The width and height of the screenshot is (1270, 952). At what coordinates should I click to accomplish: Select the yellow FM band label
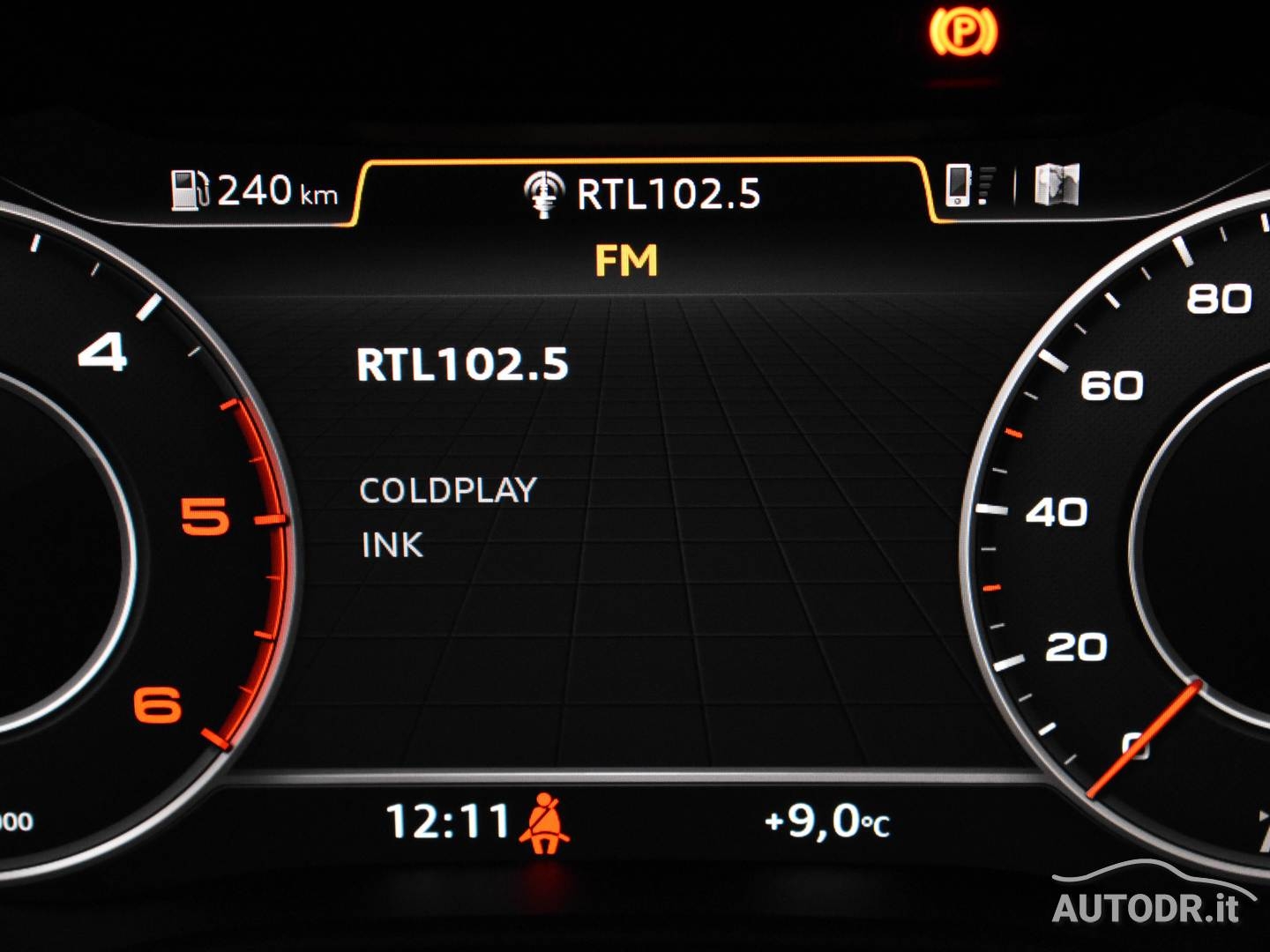[626, 261]
